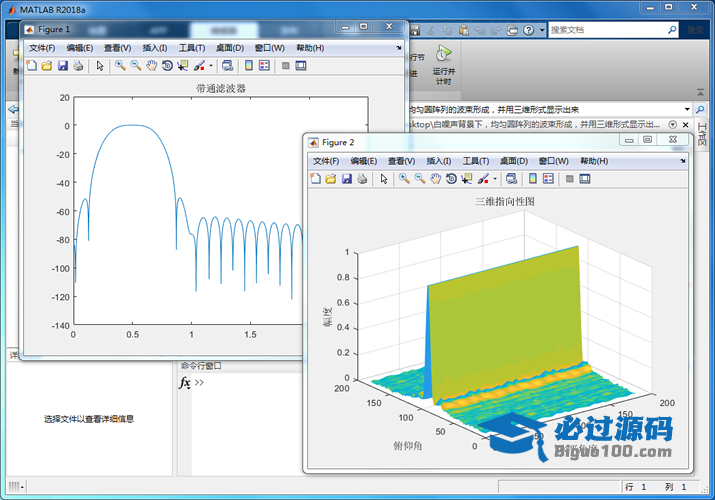Select the Pan hand tool in Figure 2

pos(435,179)
